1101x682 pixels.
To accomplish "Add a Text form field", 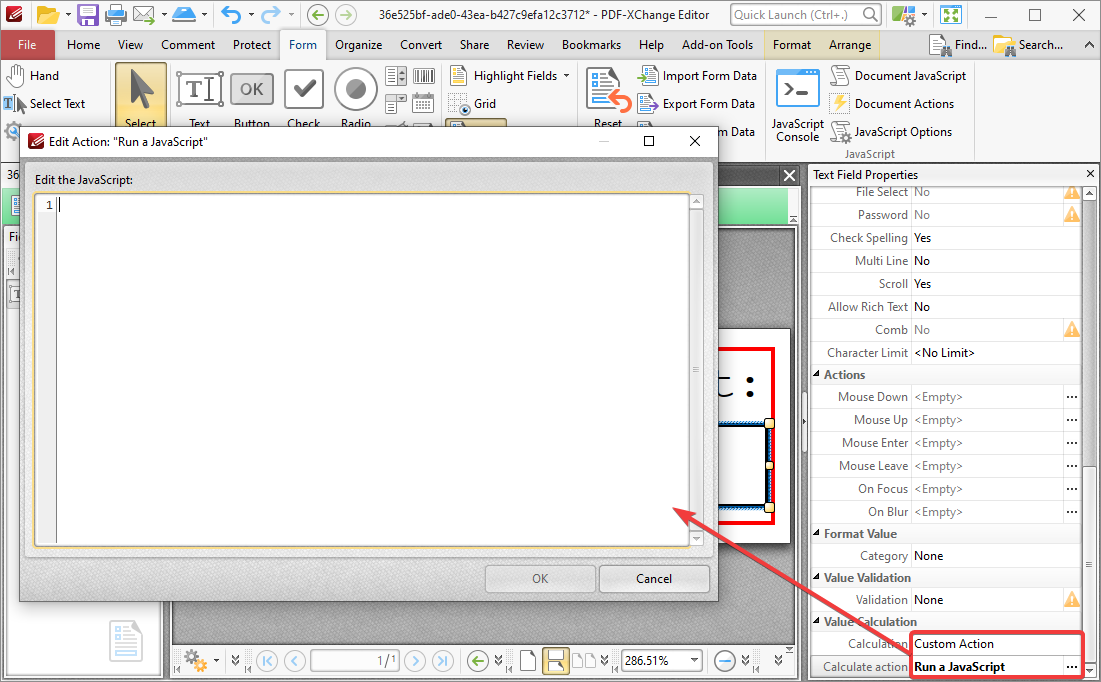I will click(x=199, y=97).
